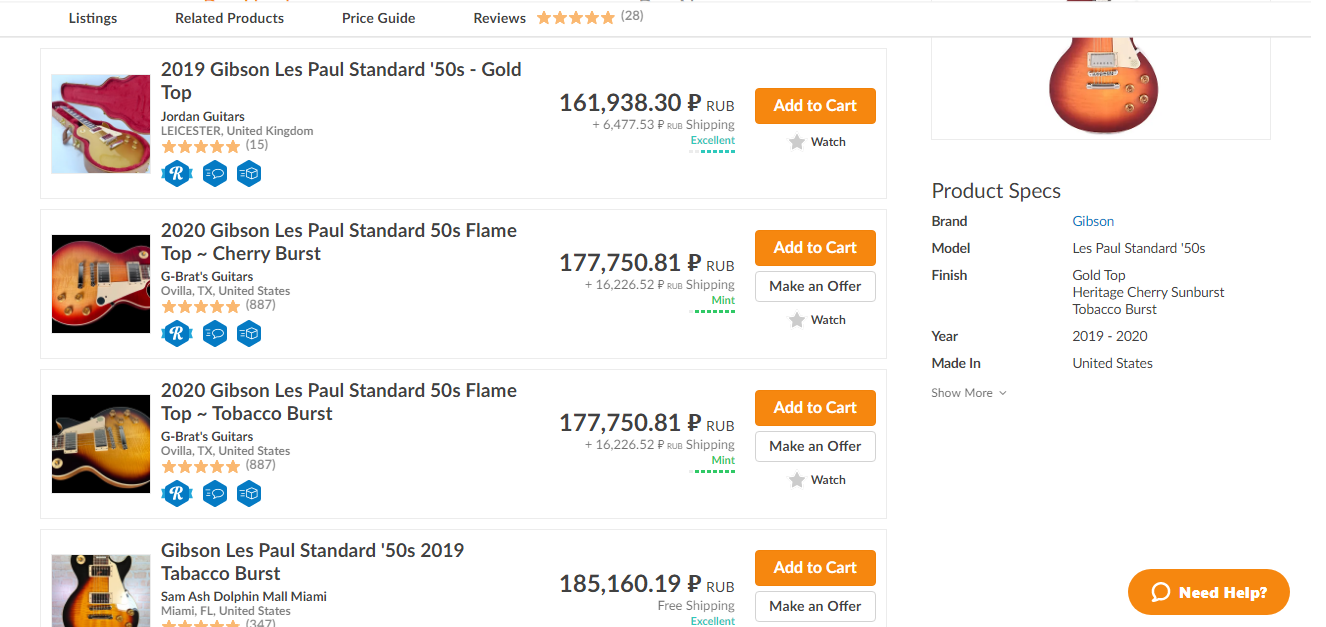
Task: Toggle Watch star for Cherry Burst listing
Action: click(816, 320)
